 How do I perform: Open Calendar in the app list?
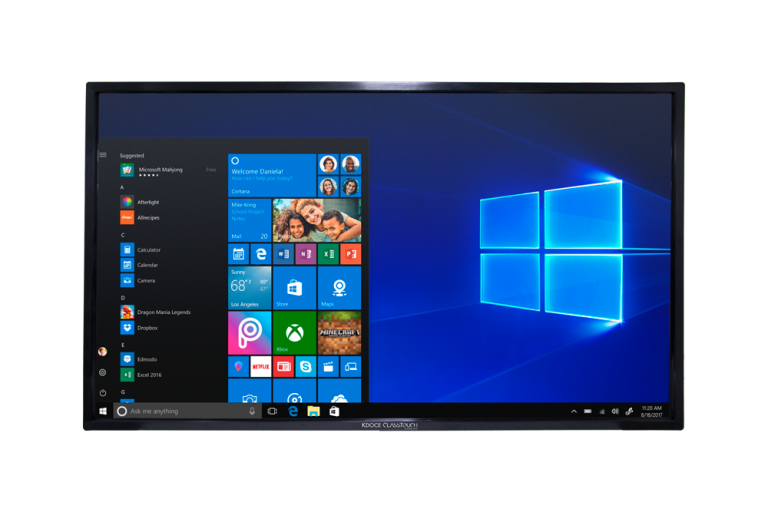coord(140,265)
